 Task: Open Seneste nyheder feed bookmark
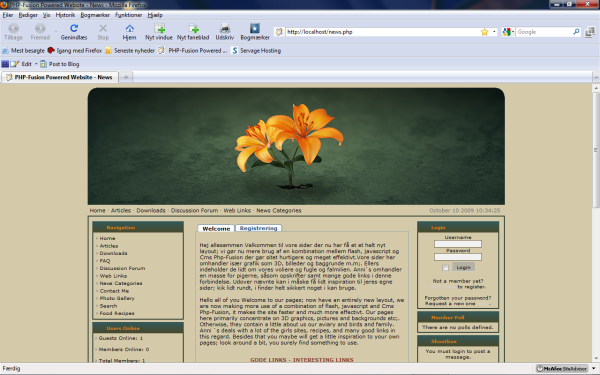[x=130, y=51]
